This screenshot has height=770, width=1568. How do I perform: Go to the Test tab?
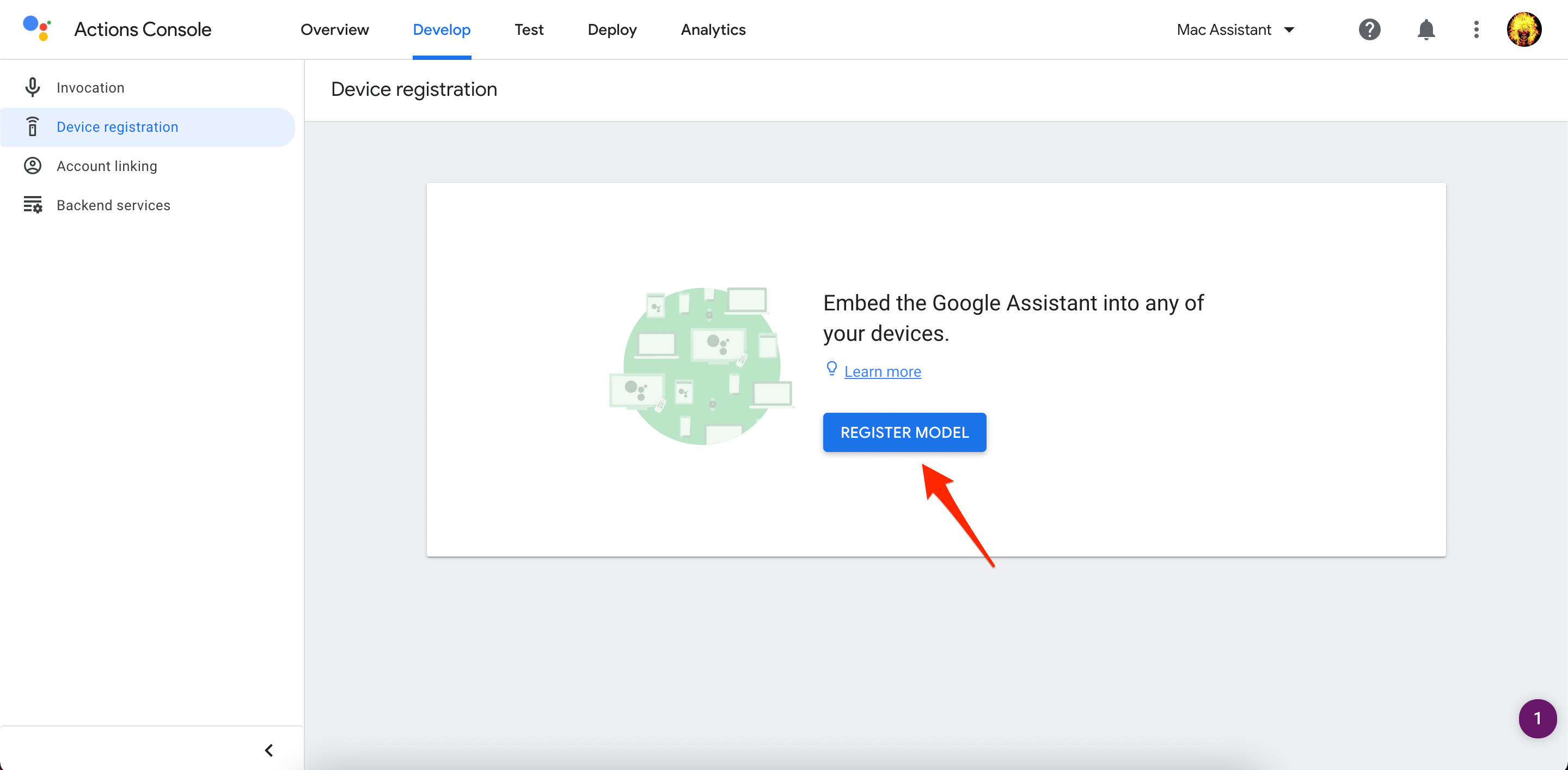tap(528, 29)
